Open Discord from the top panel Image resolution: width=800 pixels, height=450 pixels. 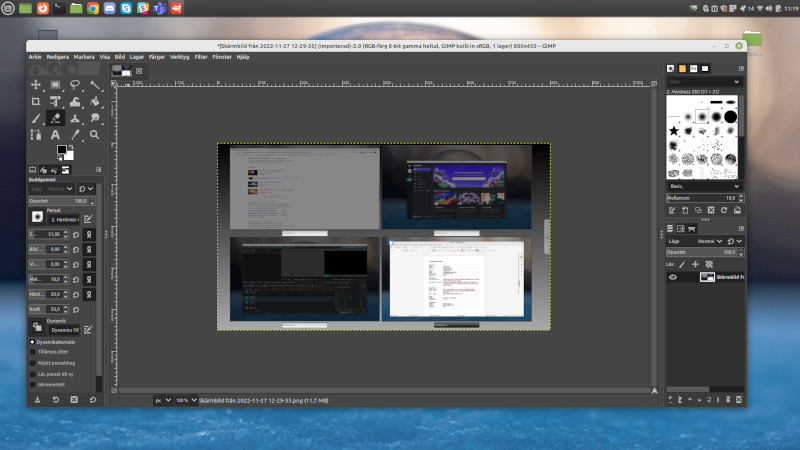tap(109, 8)
